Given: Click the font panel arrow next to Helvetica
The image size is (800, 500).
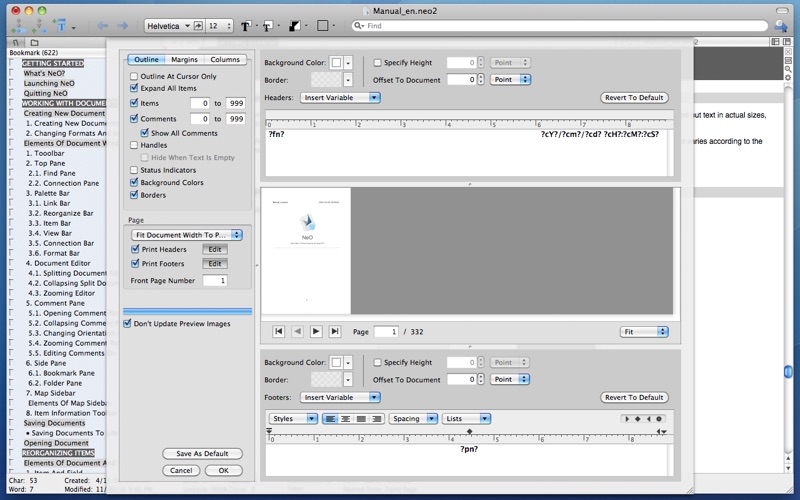Looking at the screenshot, I should click(x=198, y=26).
